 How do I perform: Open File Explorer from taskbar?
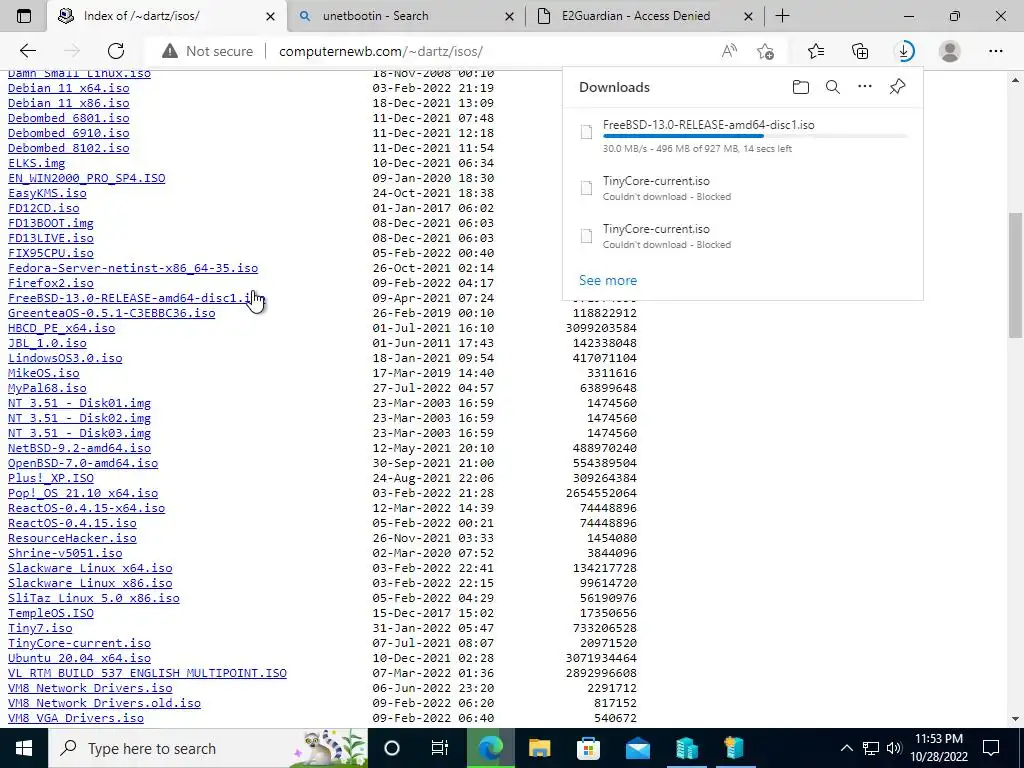[x=539, y=748]
